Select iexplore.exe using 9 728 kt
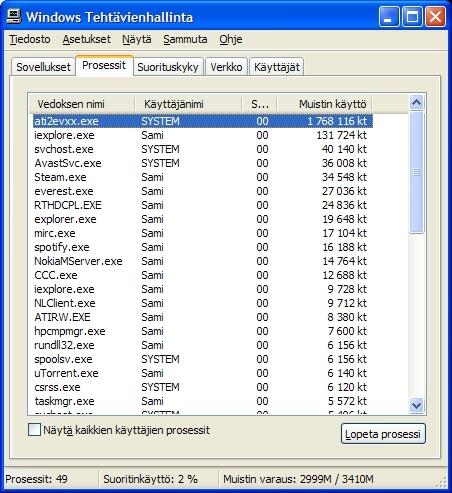 pyautogui.click(x=203, y=289)
